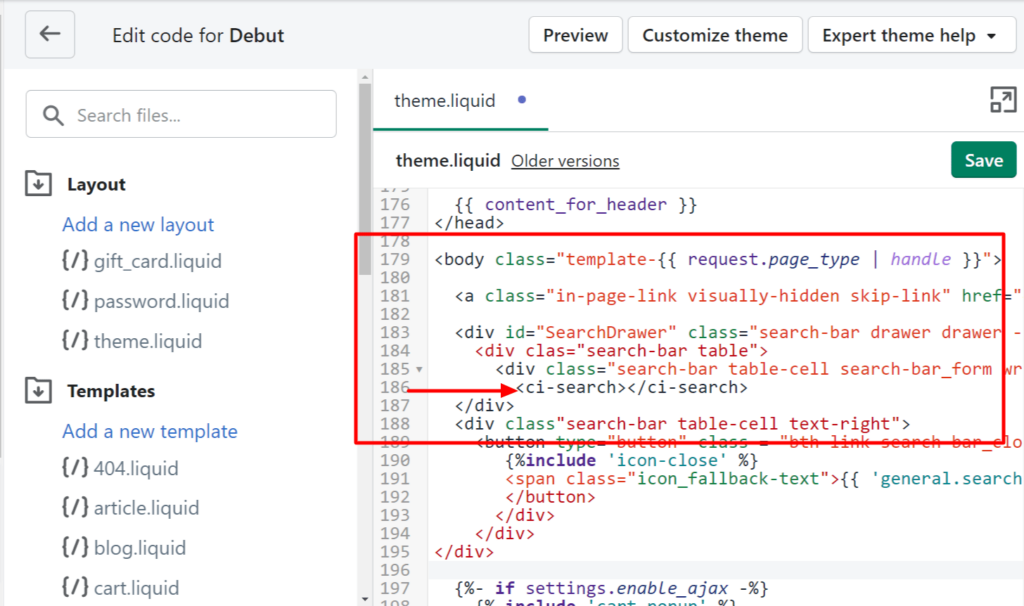Open the Expert theme help dropdown
1024x606 pixels.
[911, 35]
